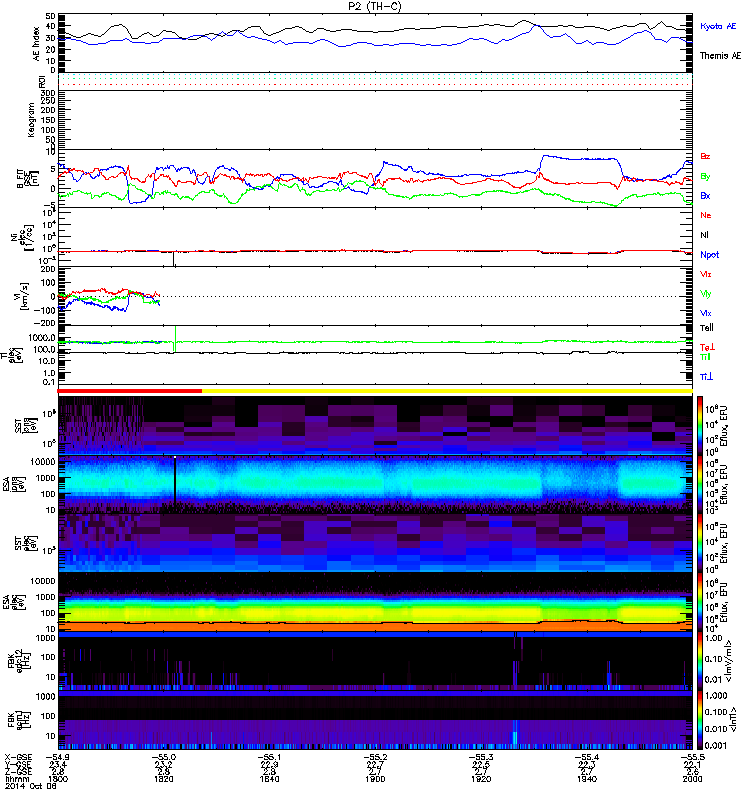
Task: Click the X-GSE value -55.2
Action: (x=375, y=757)
